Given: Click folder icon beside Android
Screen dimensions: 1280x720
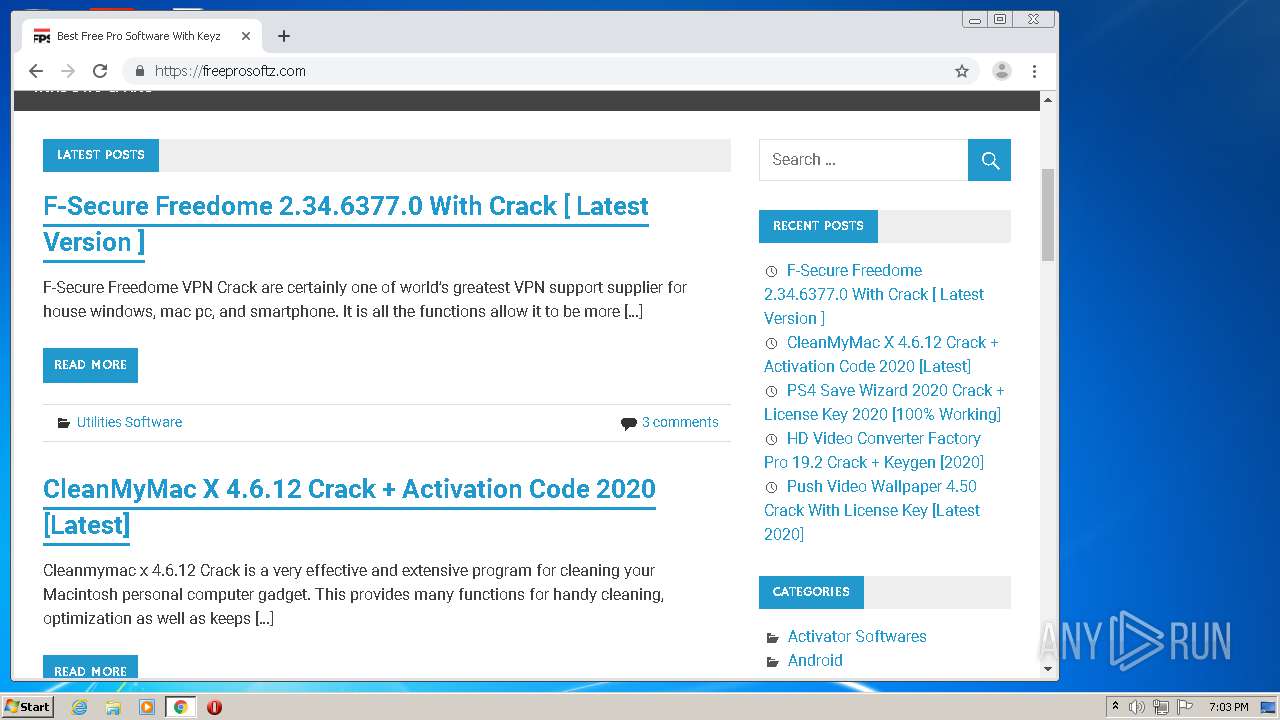Looking at the screenshot, I should point(772,662).
